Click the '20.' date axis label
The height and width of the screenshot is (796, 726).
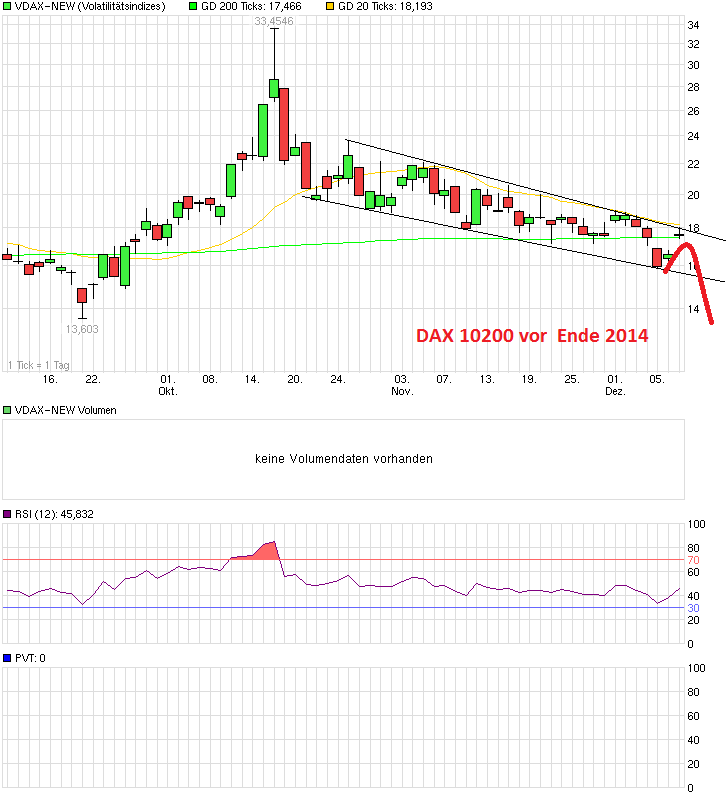[295, 379]
